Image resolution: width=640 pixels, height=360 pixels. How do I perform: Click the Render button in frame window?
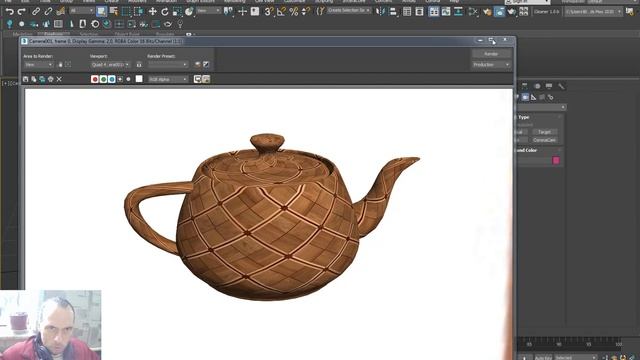tap(491, 54)
